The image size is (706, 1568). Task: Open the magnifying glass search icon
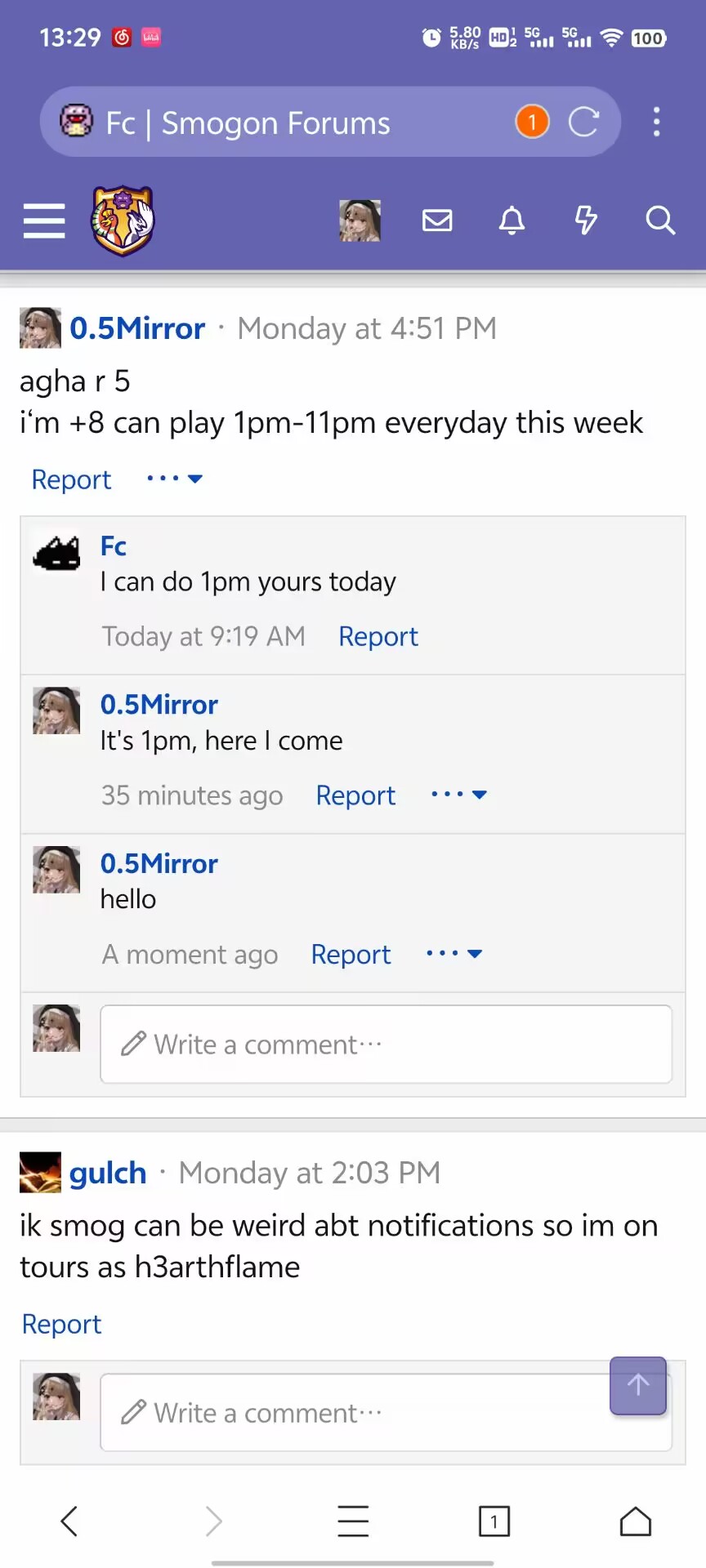click(x=660, y=220)
